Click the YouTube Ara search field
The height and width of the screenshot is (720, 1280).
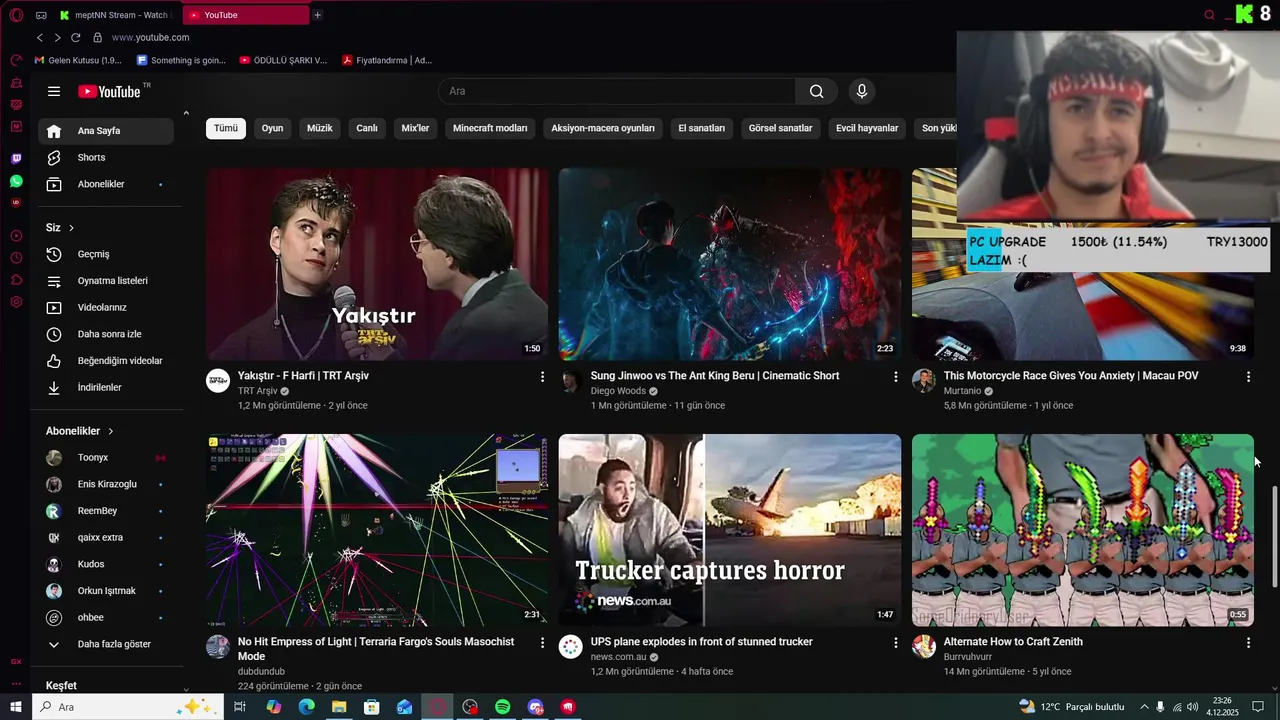(617, 91)
